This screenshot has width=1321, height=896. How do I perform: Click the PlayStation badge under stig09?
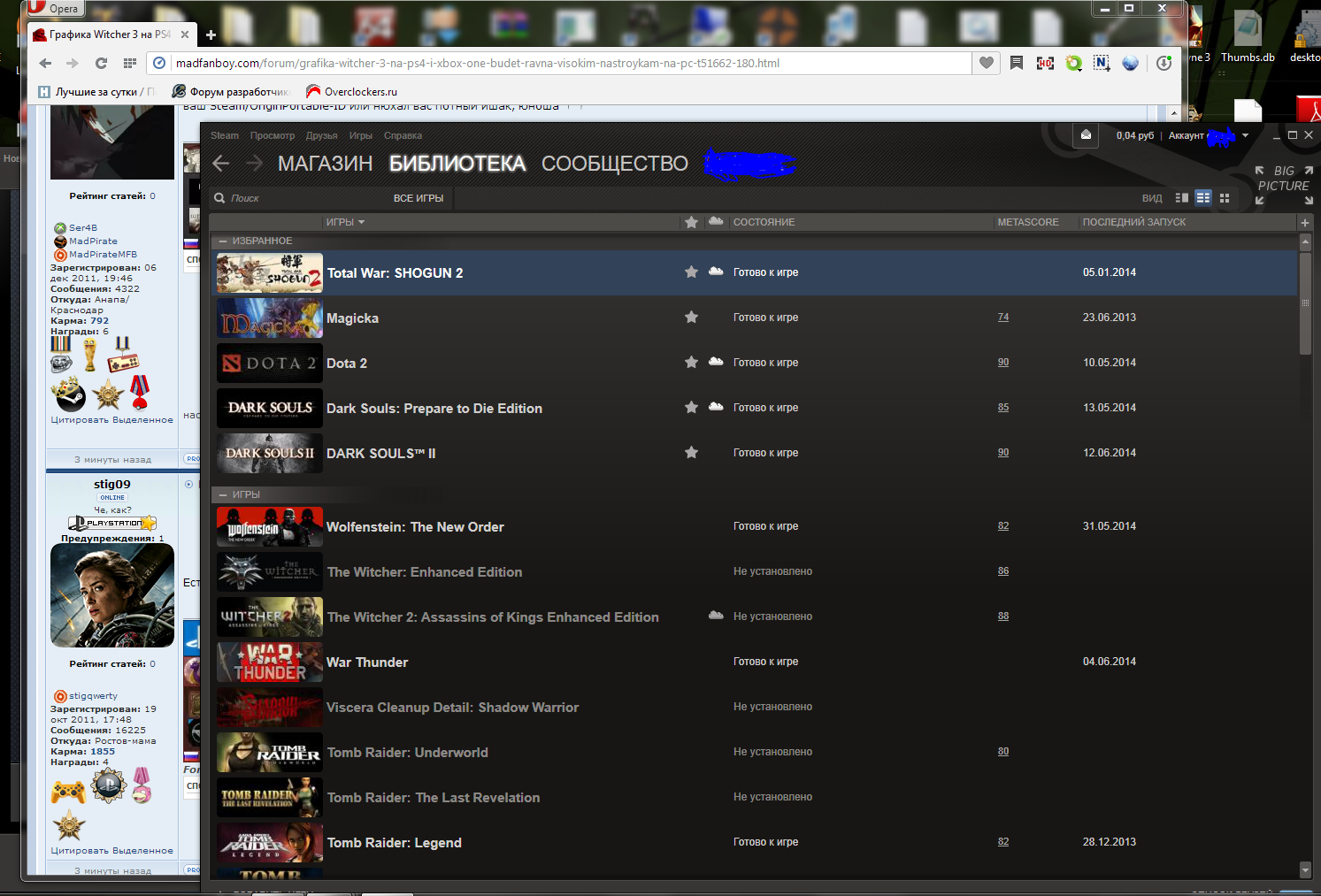click(x=112, y=523)
